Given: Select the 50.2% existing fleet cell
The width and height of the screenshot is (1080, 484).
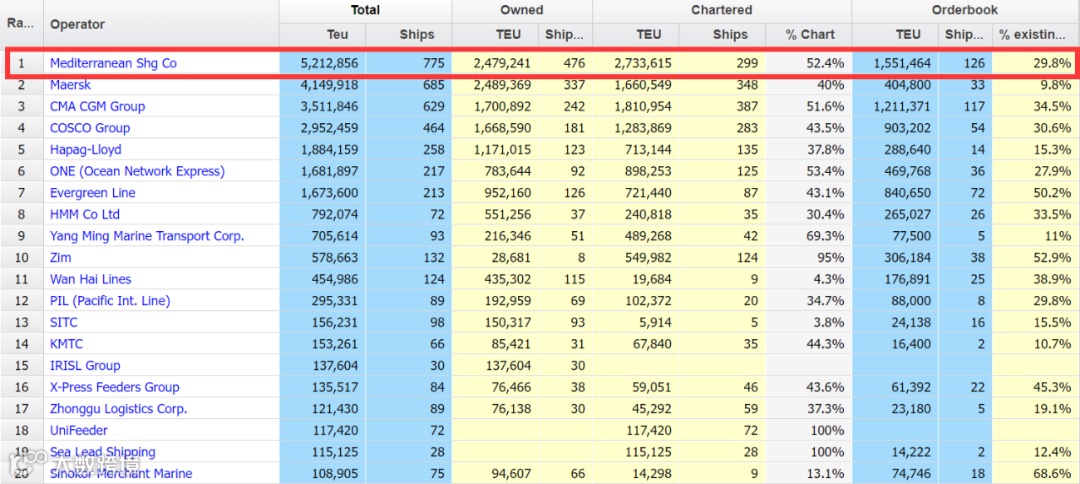Looking at the screenshot, I should 1052,193.
